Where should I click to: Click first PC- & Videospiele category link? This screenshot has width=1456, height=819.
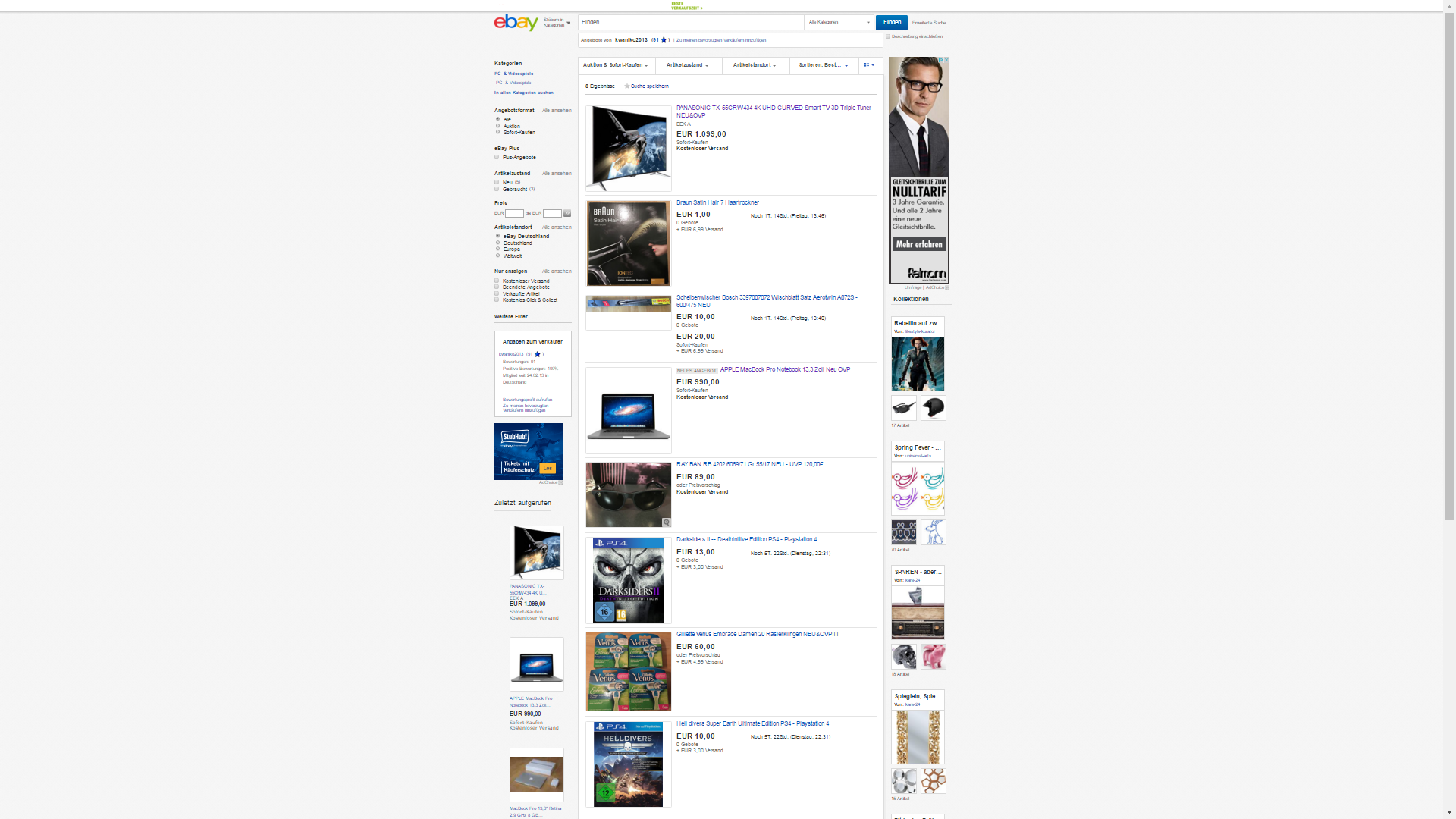513,74
